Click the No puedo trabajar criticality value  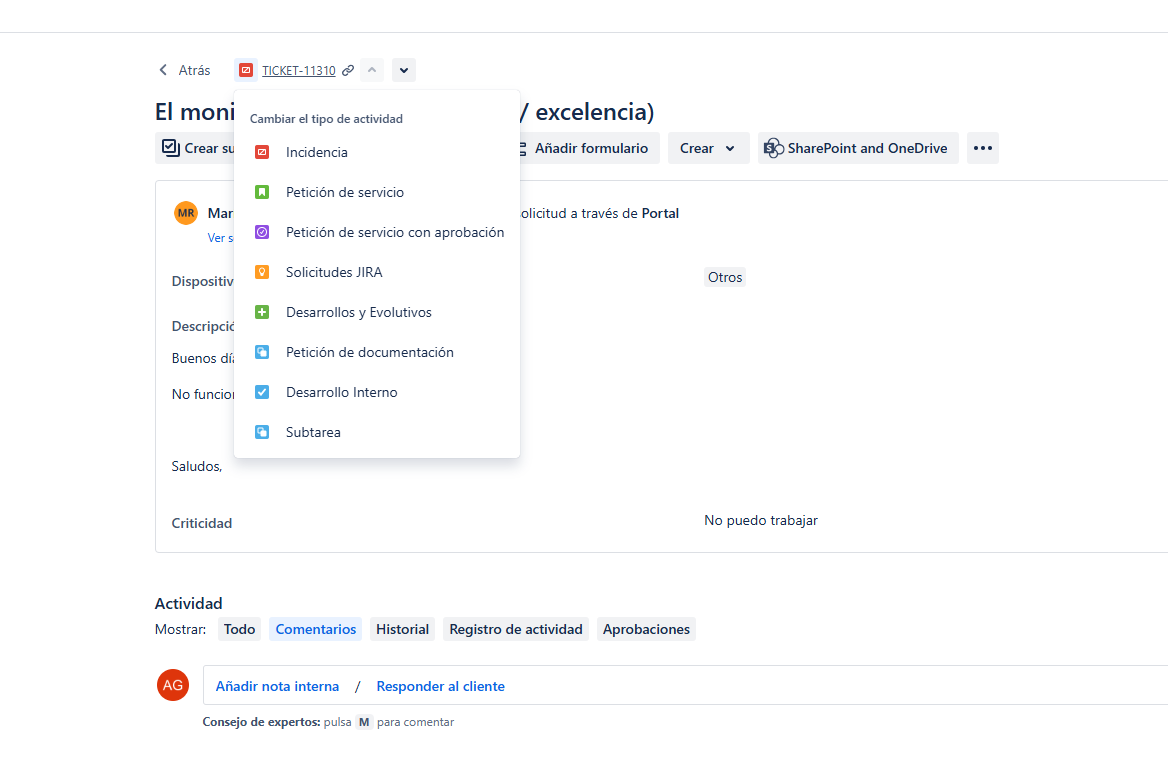point(761,520)
